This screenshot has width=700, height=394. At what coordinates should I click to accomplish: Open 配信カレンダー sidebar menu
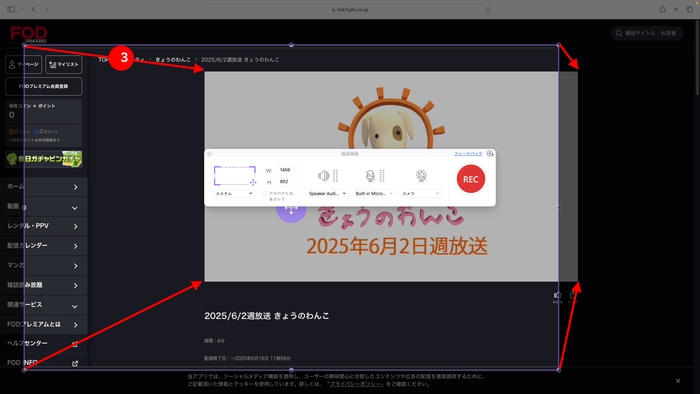click(43, 245)
